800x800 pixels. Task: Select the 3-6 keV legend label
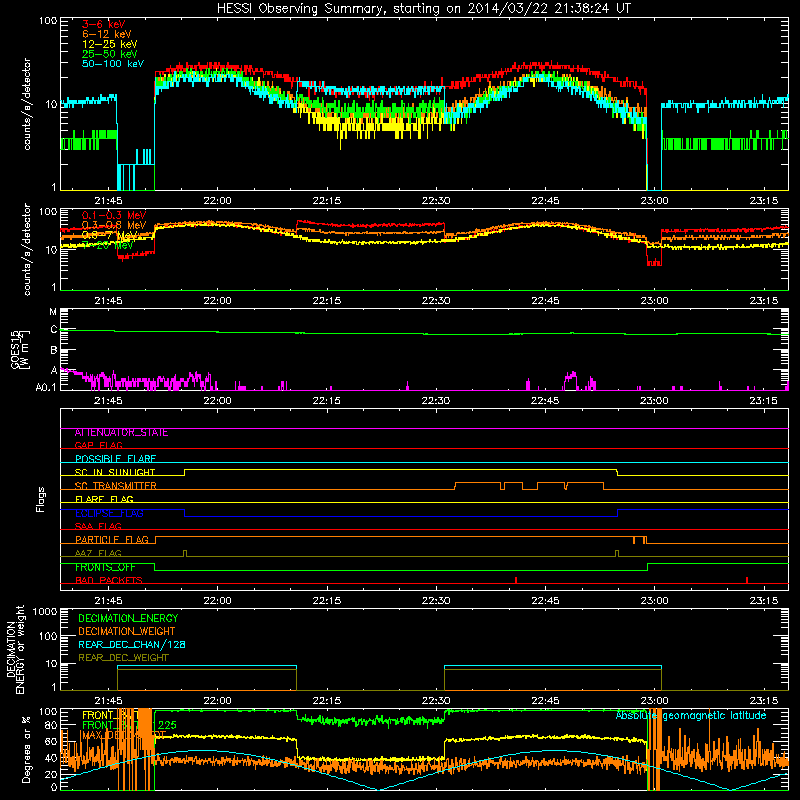[104, 24]
